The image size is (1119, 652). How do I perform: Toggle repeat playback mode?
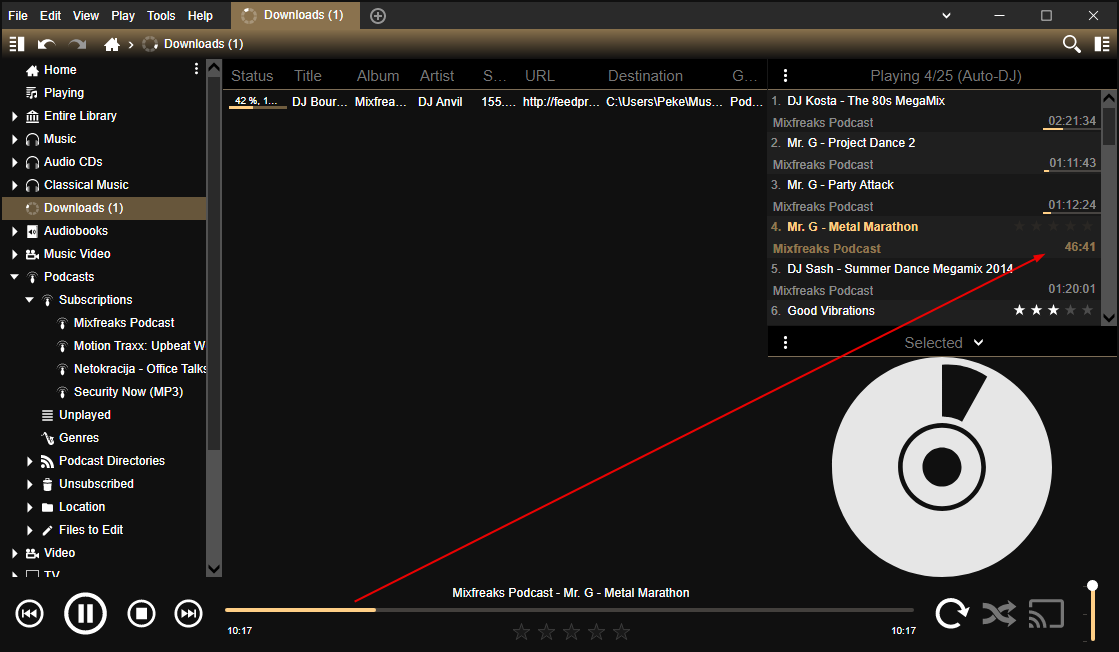tap(951, 613)
